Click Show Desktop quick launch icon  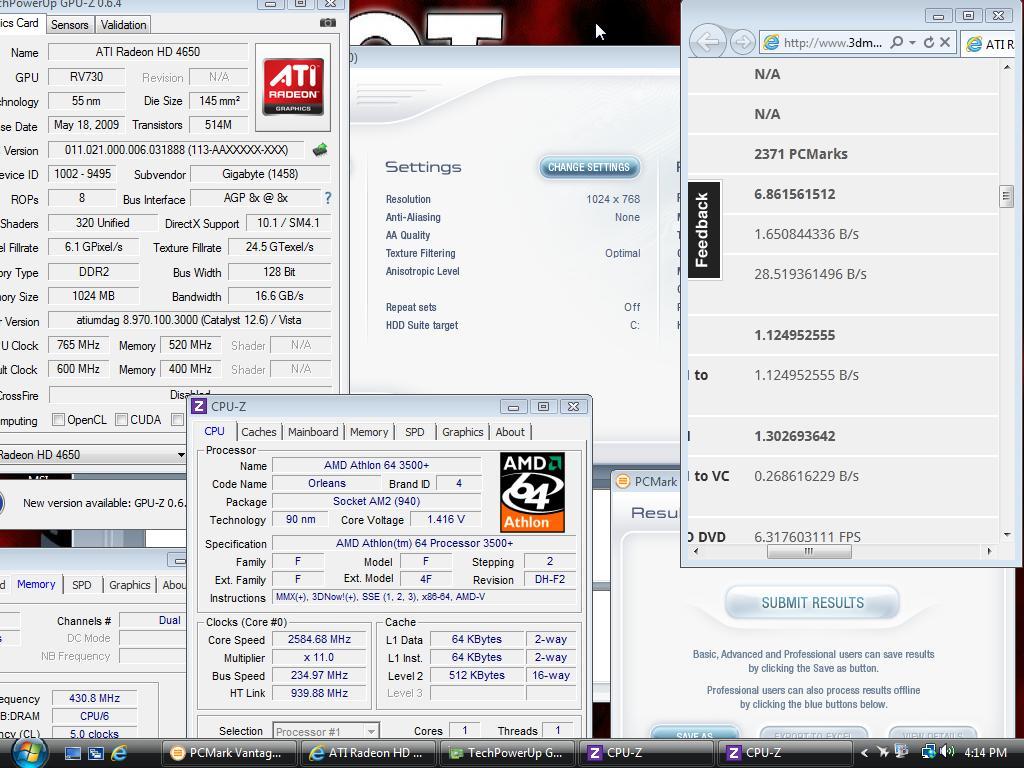click(x=72, y=753)
